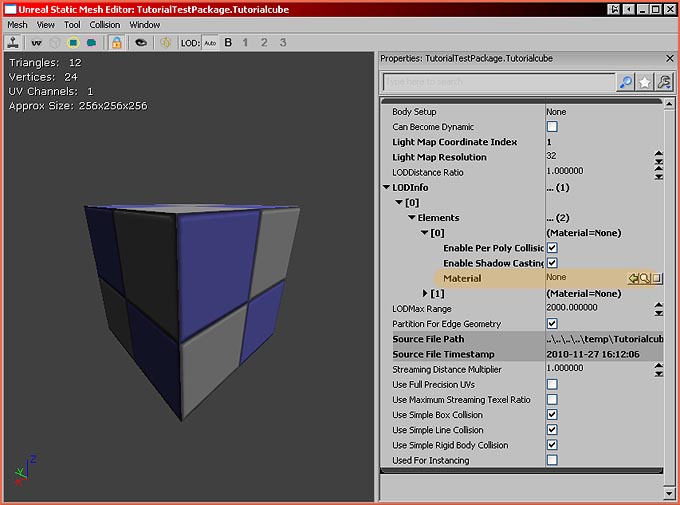Expand Elements [1] entry arrow
The width and height of the screenshot is (680, 505).
[425, 293]
